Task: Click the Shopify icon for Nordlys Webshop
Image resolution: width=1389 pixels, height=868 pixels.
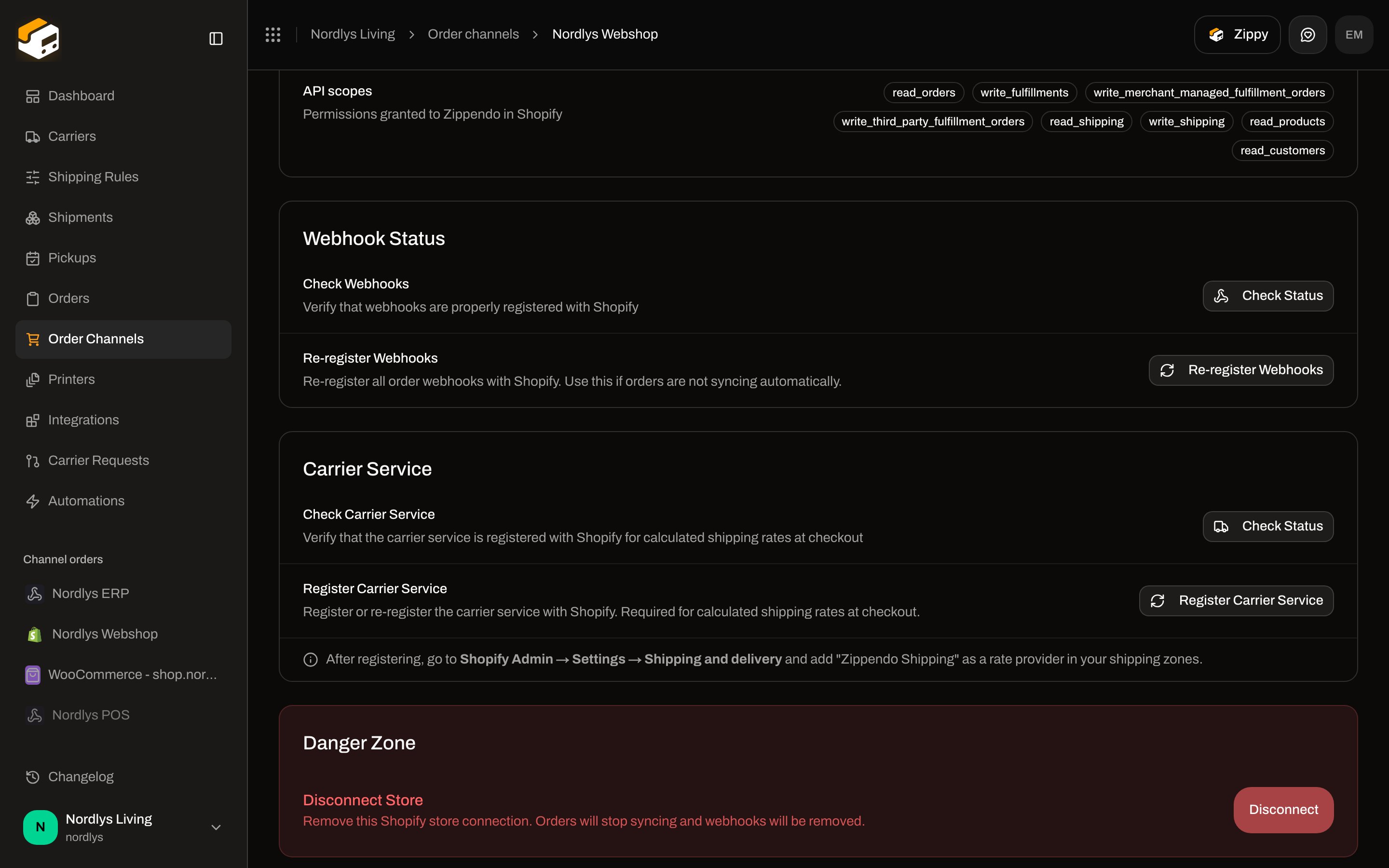Action: click(x=34, y=634)
